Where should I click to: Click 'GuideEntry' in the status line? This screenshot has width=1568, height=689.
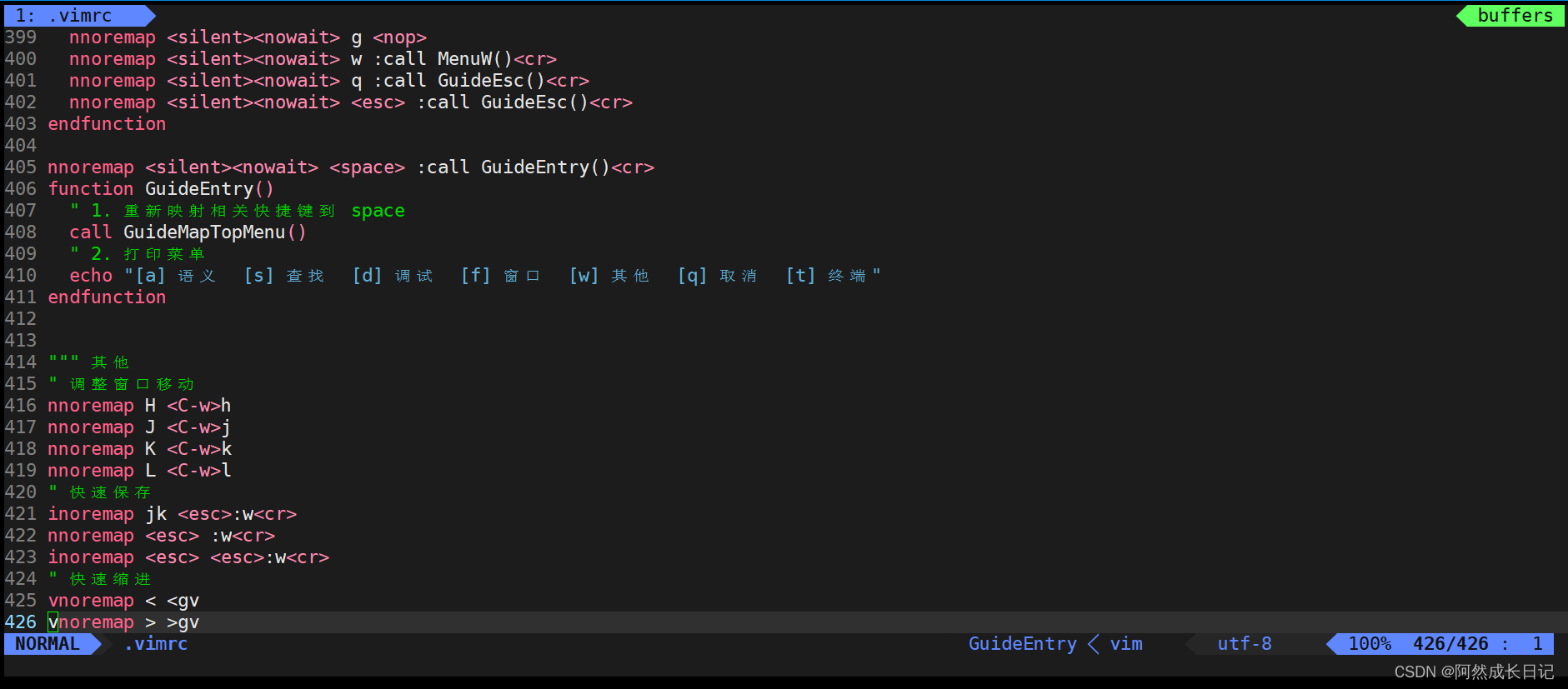tap(1022, 644)
